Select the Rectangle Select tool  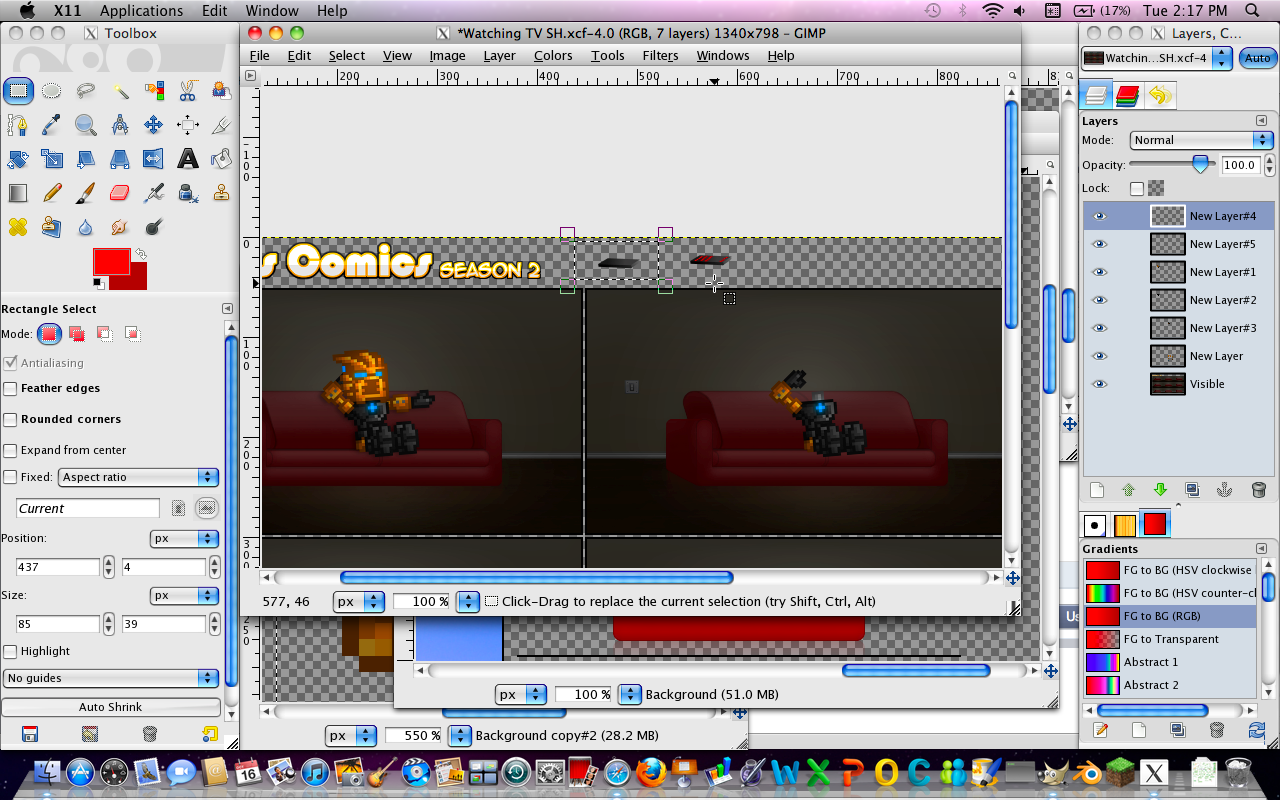point(18,91)
